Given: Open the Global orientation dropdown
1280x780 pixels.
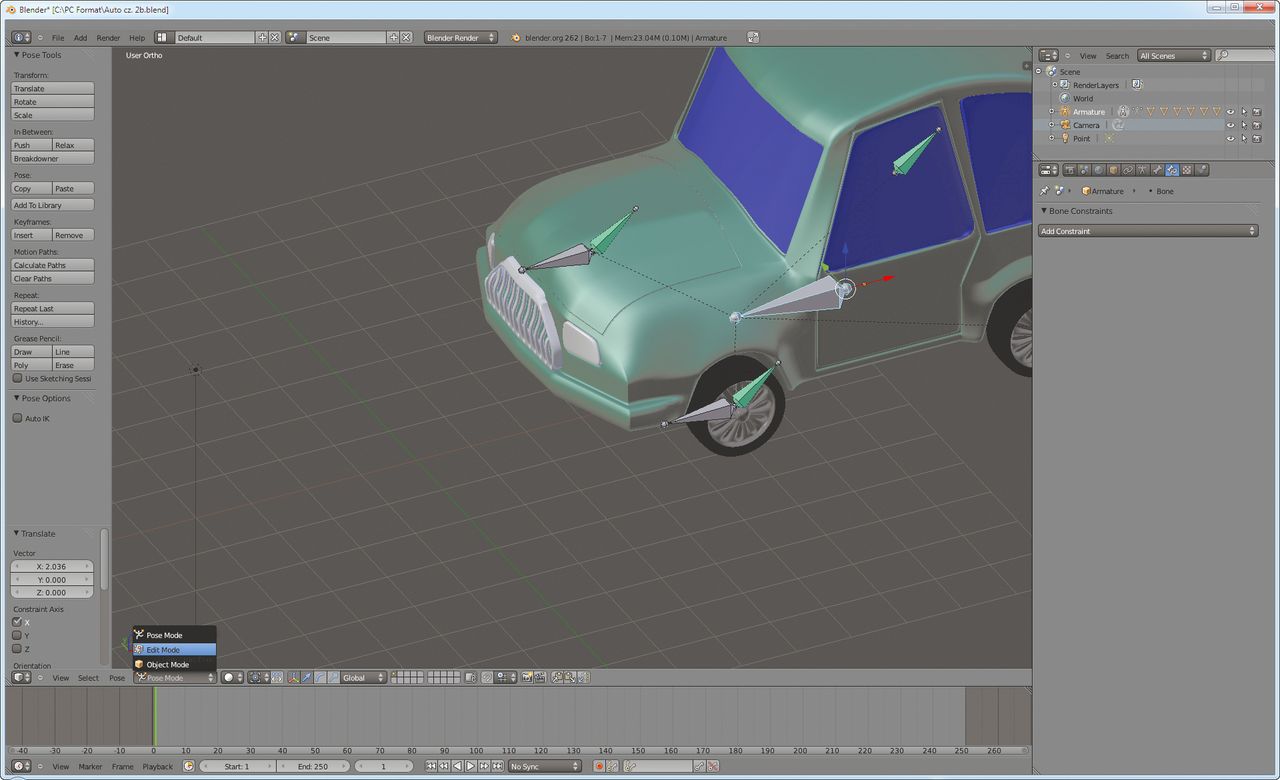Looking at the screenshot, I should click(363, 677).
